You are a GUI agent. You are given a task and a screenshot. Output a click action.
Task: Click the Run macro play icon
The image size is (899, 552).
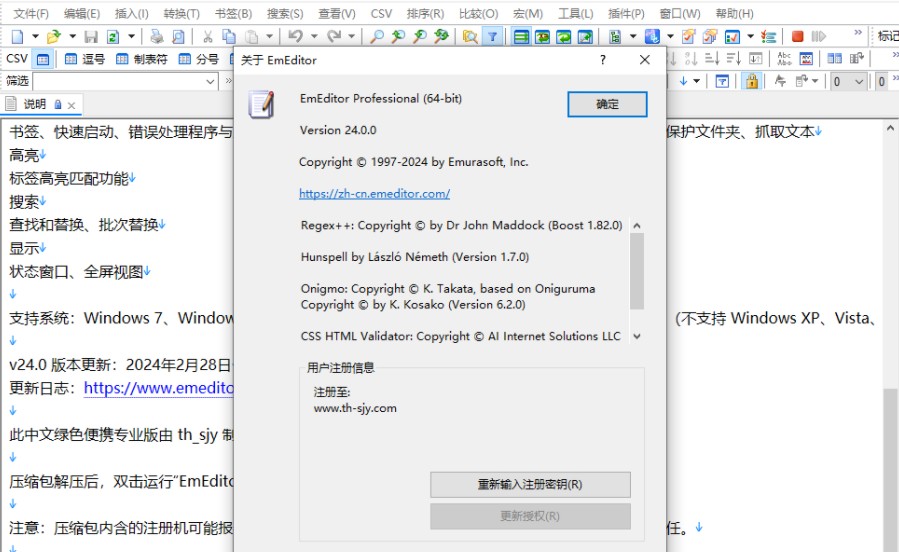818,37
